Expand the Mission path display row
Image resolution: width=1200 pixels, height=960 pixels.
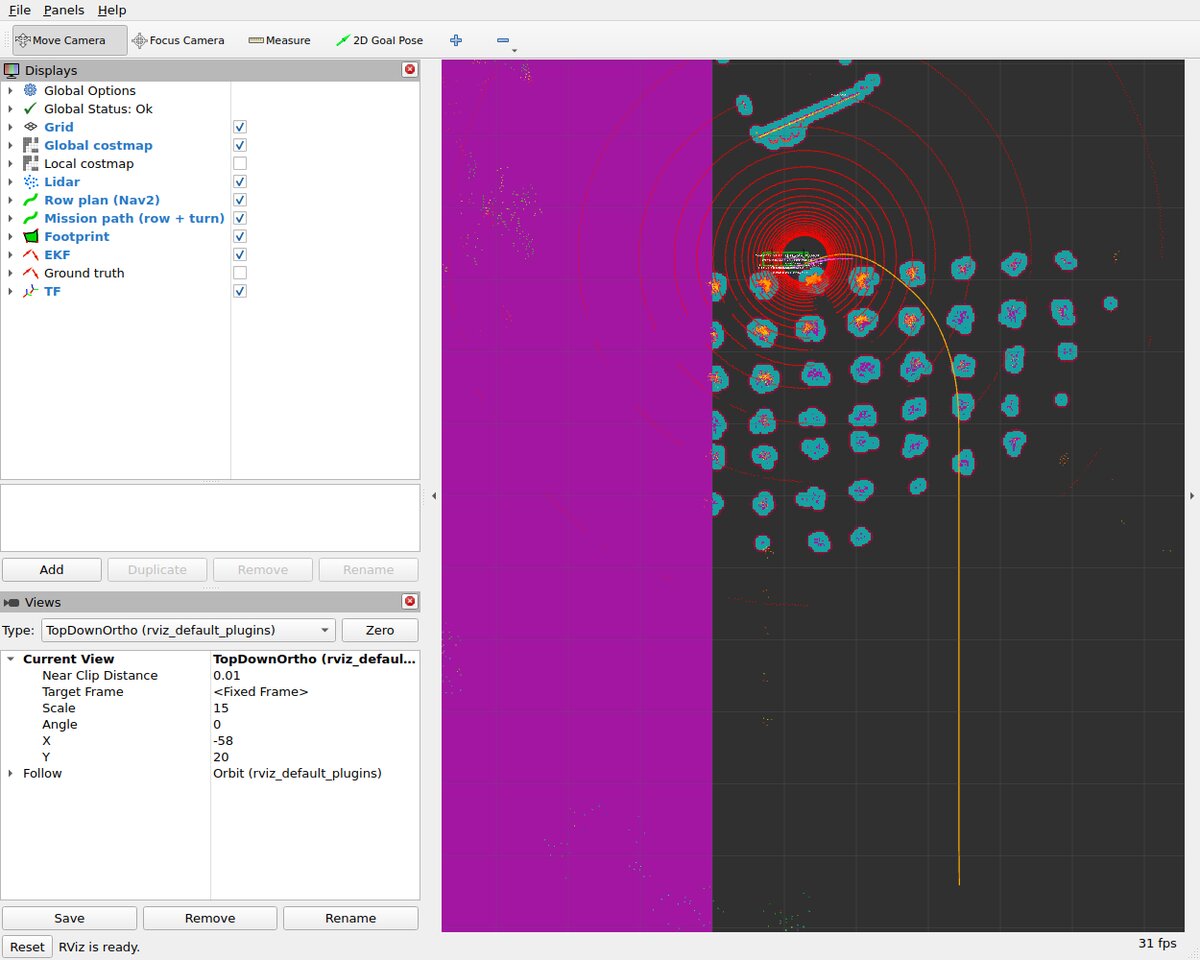coord(10,218)
